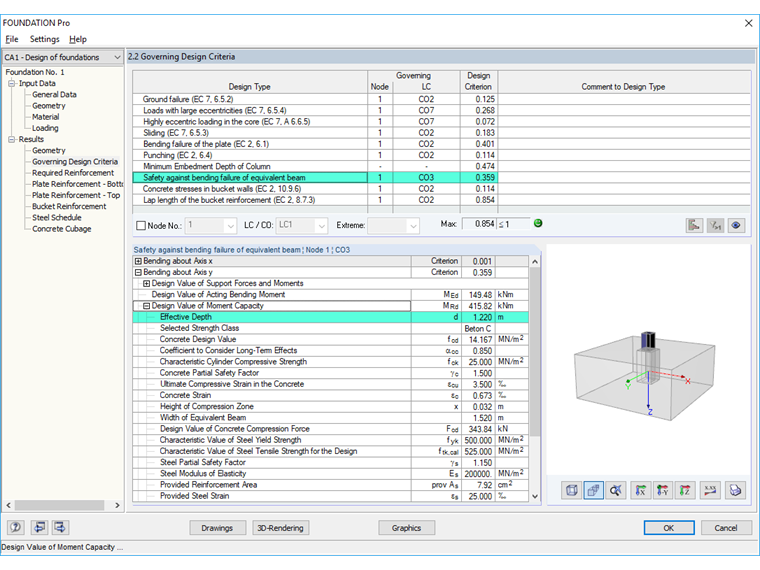The width and height of the screenshot is (760, 570).
Task: Toggle colored result bars icon
Action: point(694,225)
